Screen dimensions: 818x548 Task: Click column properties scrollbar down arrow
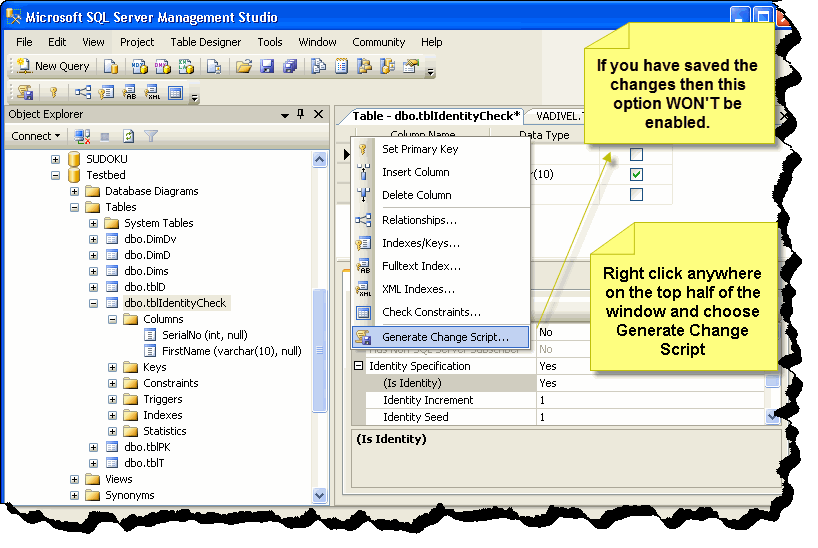[x=773, y=416]
